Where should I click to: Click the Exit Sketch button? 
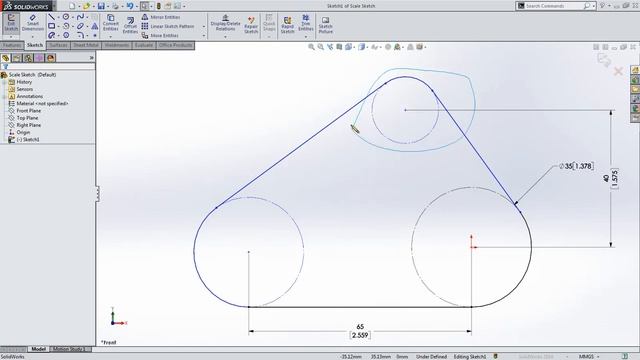[x=11, y=24]
